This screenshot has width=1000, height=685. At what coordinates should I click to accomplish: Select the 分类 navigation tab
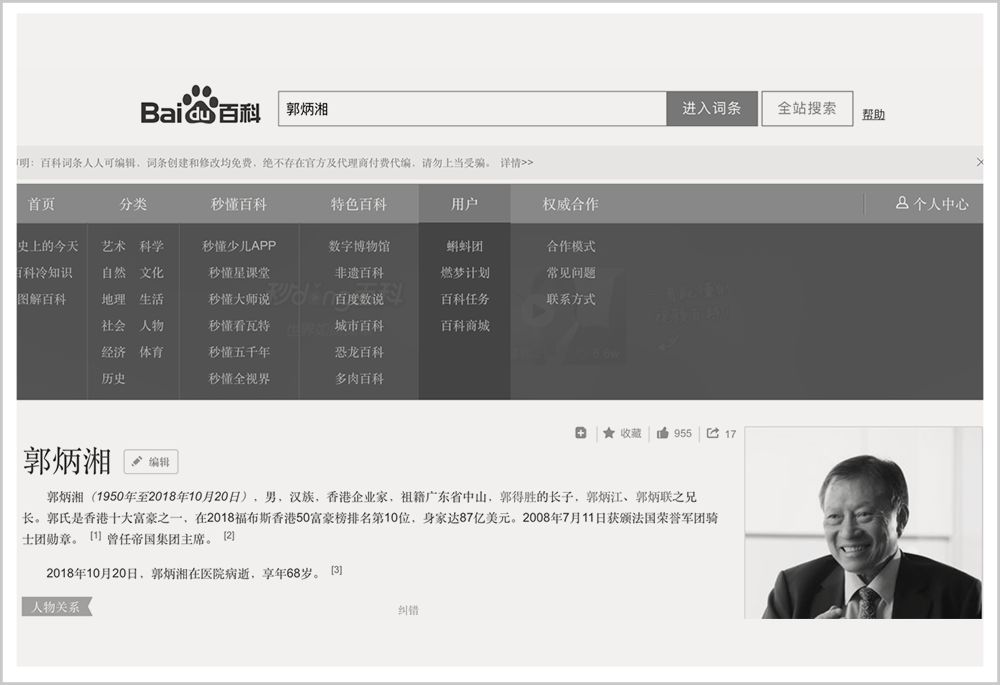[133, 204]
